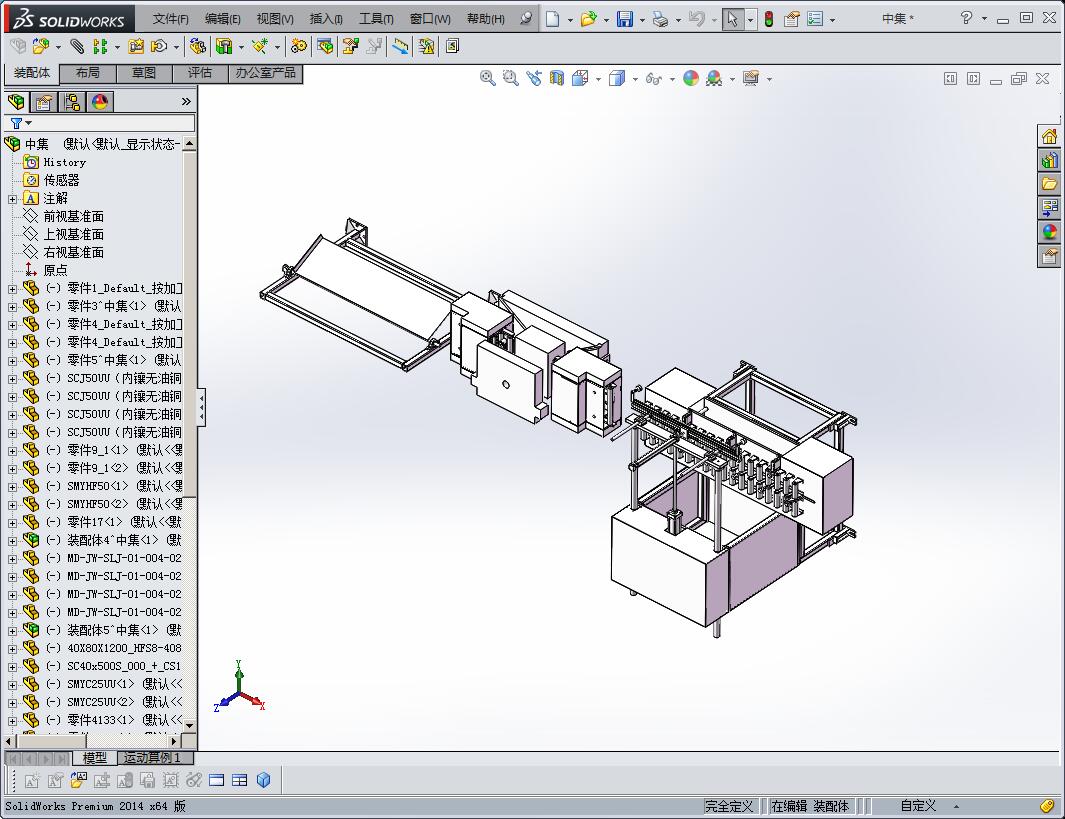Click the Rebuild traffic light icon
This screenshot has width=1065, height=819.
[769, 19]
